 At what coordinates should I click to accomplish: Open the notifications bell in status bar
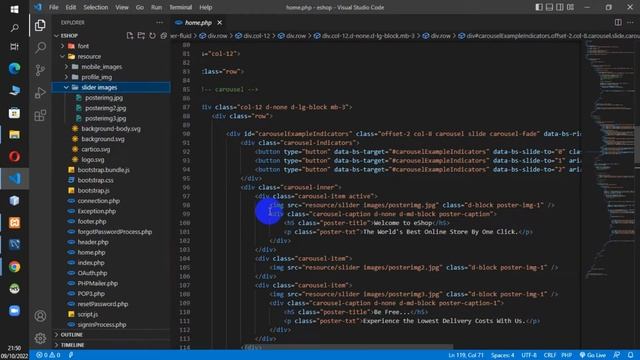click(631, 355)
